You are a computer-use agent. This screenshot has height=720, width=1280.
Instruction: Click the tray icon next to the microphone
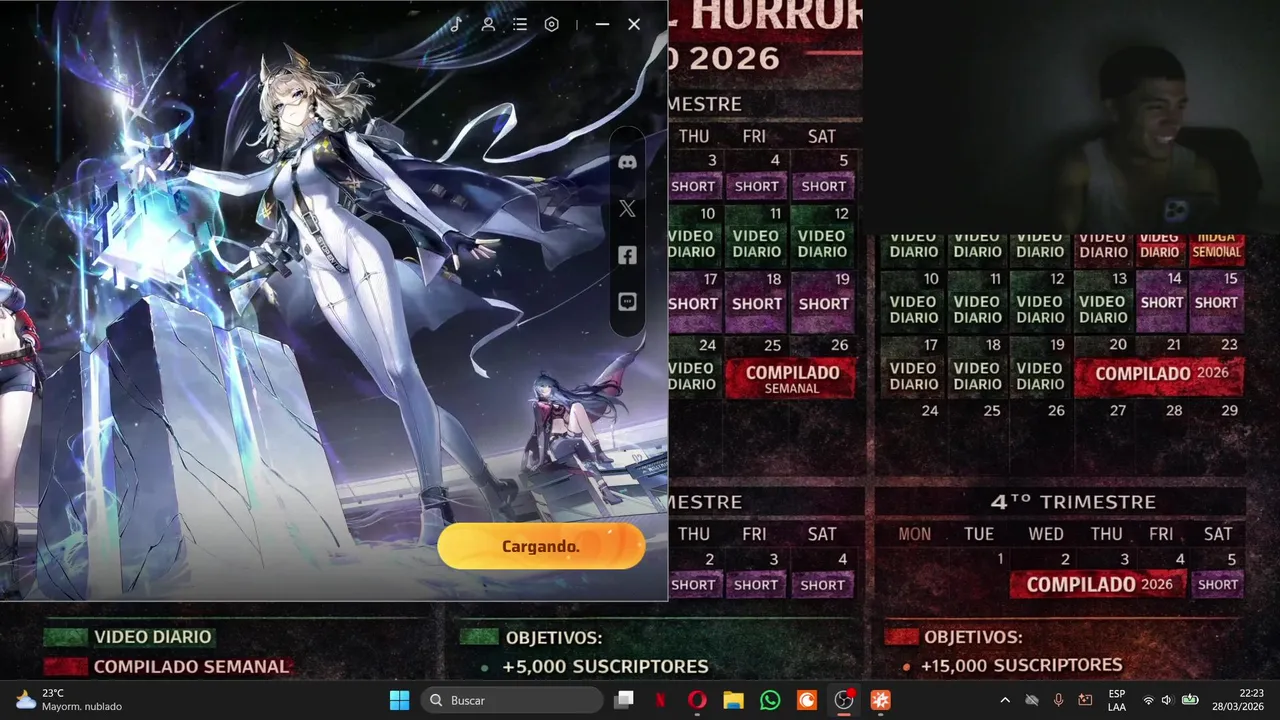pos(1085,700)
